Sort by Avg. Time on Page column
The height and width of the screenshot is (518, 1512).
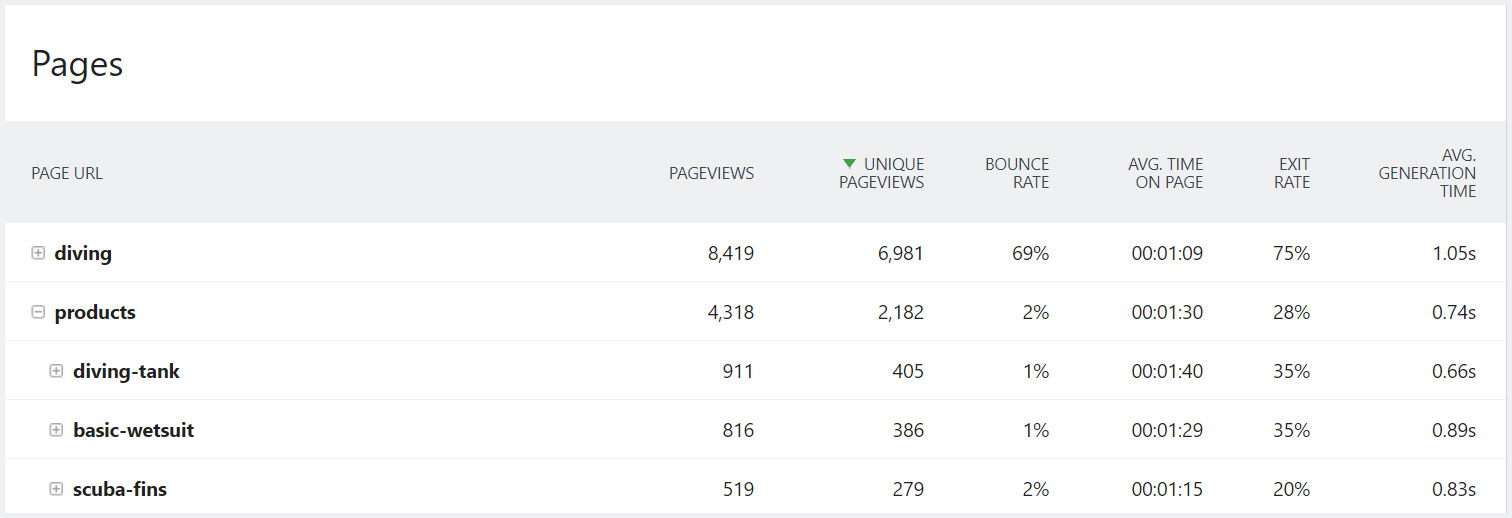pos(1165,173)
